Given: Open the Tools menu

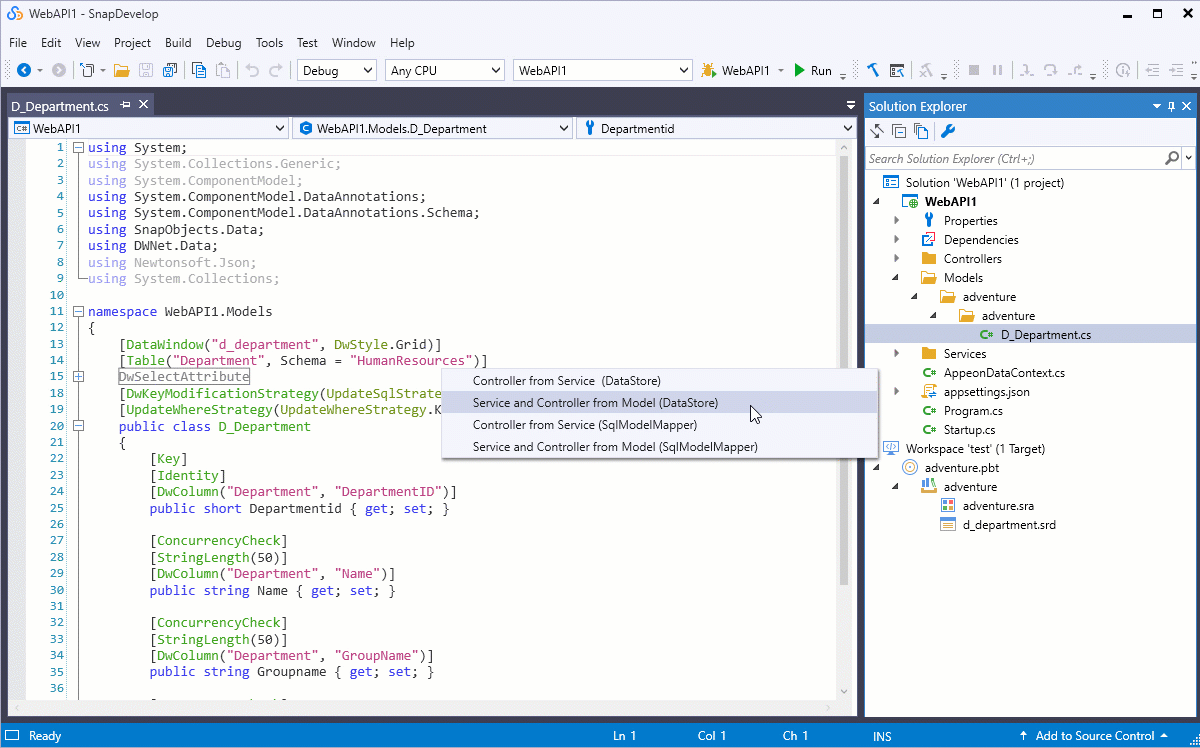Looking at the screenshot, I should [x=269, y=43].
